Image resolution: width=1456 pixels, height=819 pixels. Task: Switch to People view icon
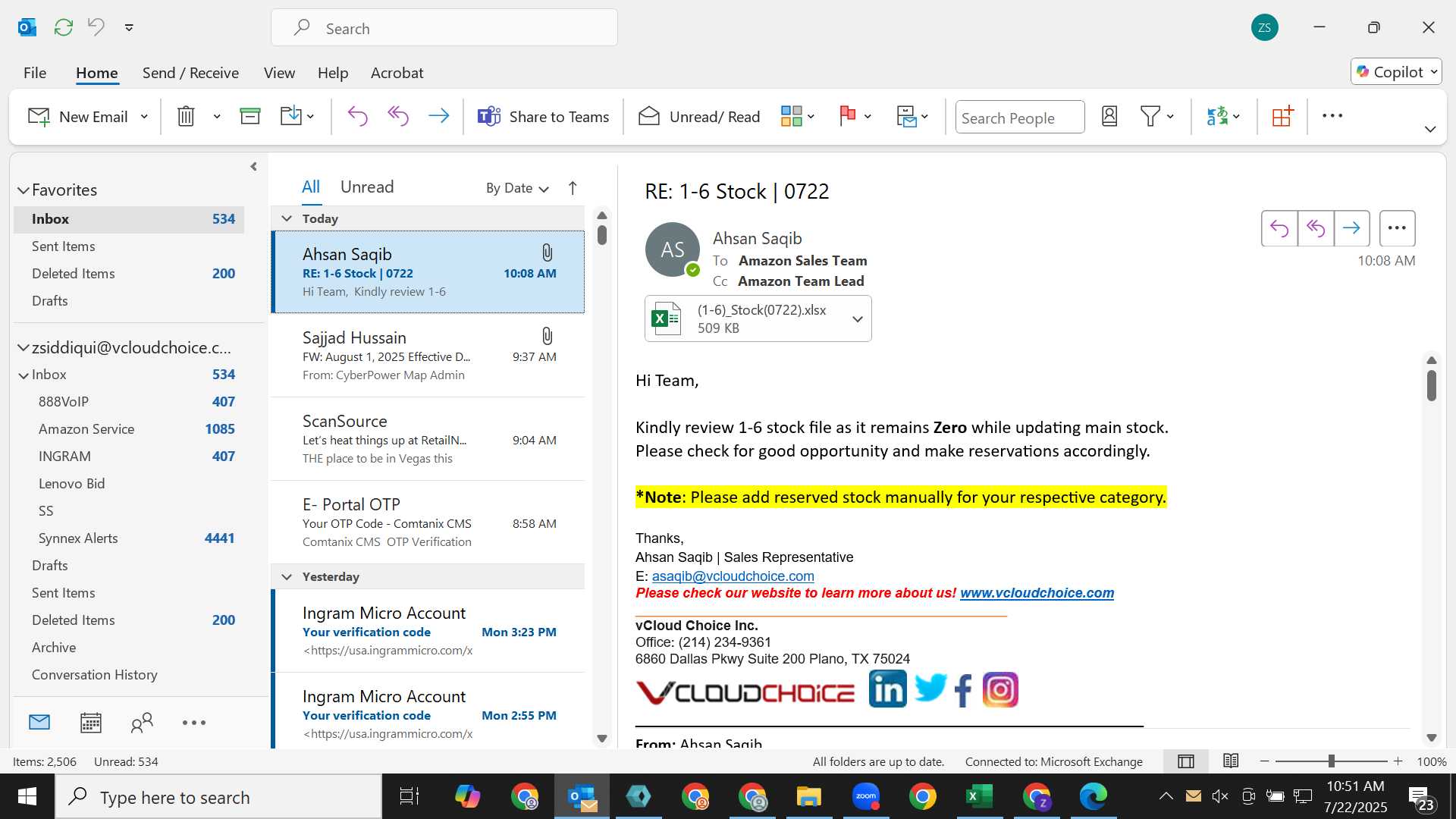point(142,722)
